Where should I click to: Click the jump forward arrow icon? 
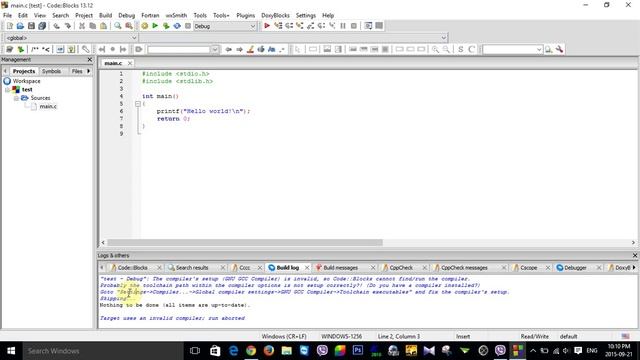pos(240,49)
